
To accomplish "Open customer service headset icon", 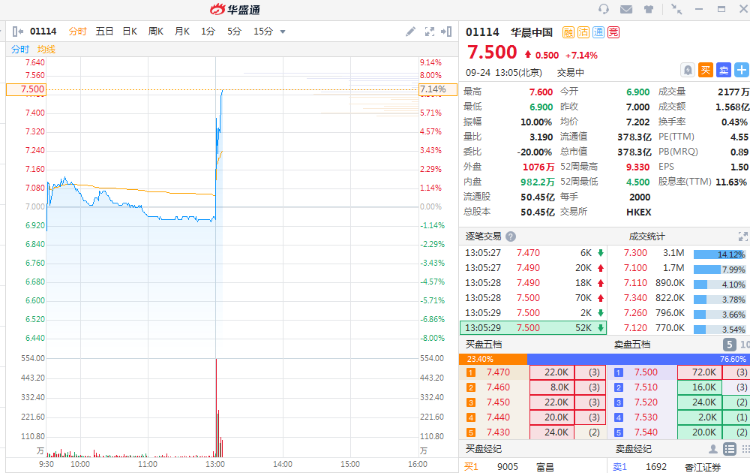I will coord(604,9).
